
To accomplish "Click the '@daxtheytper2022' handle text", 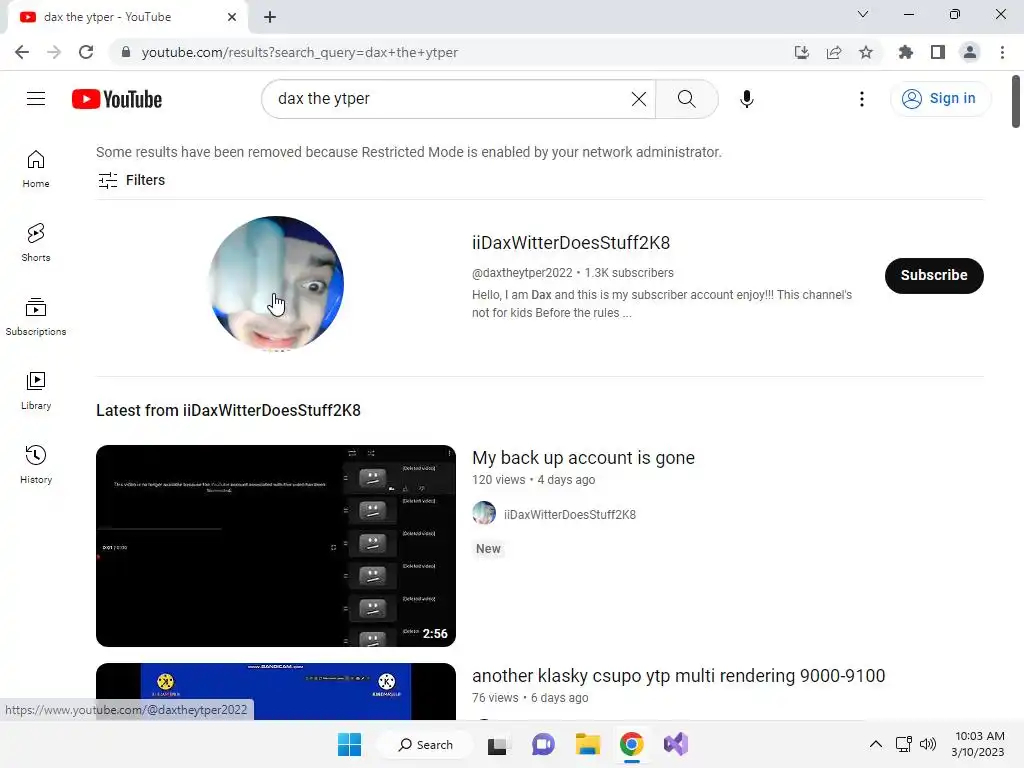I will pos(522,273).
